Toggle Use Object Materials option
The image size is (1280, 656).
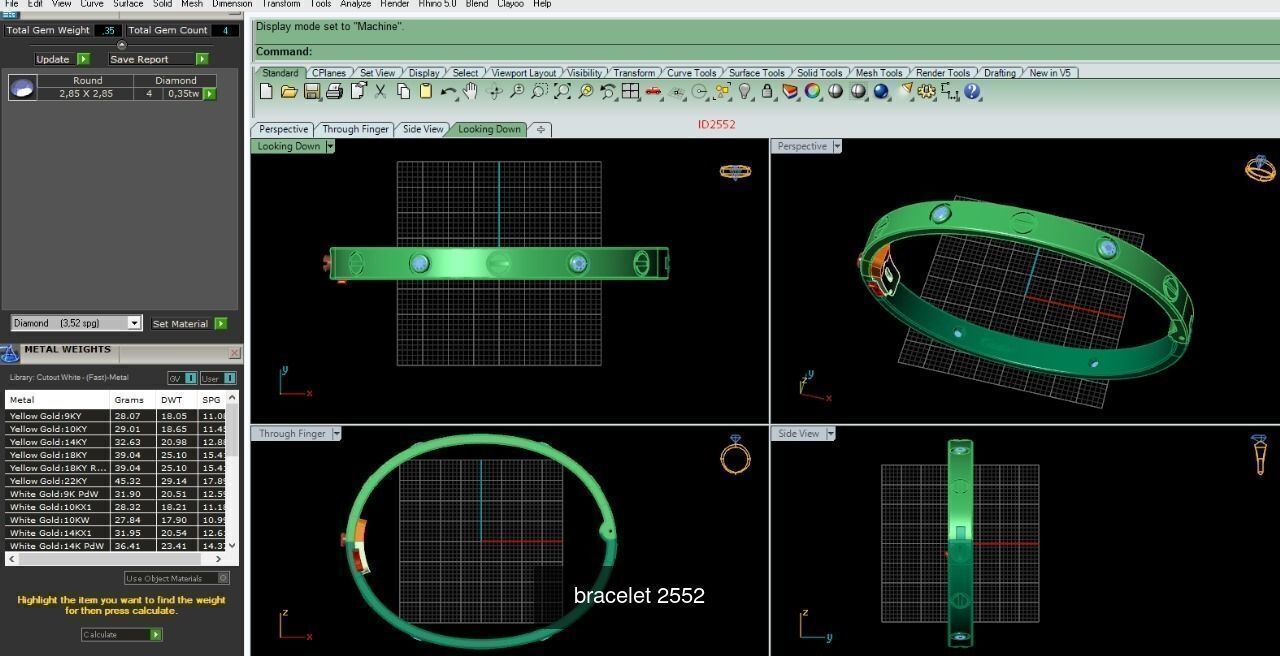point(177,578)
